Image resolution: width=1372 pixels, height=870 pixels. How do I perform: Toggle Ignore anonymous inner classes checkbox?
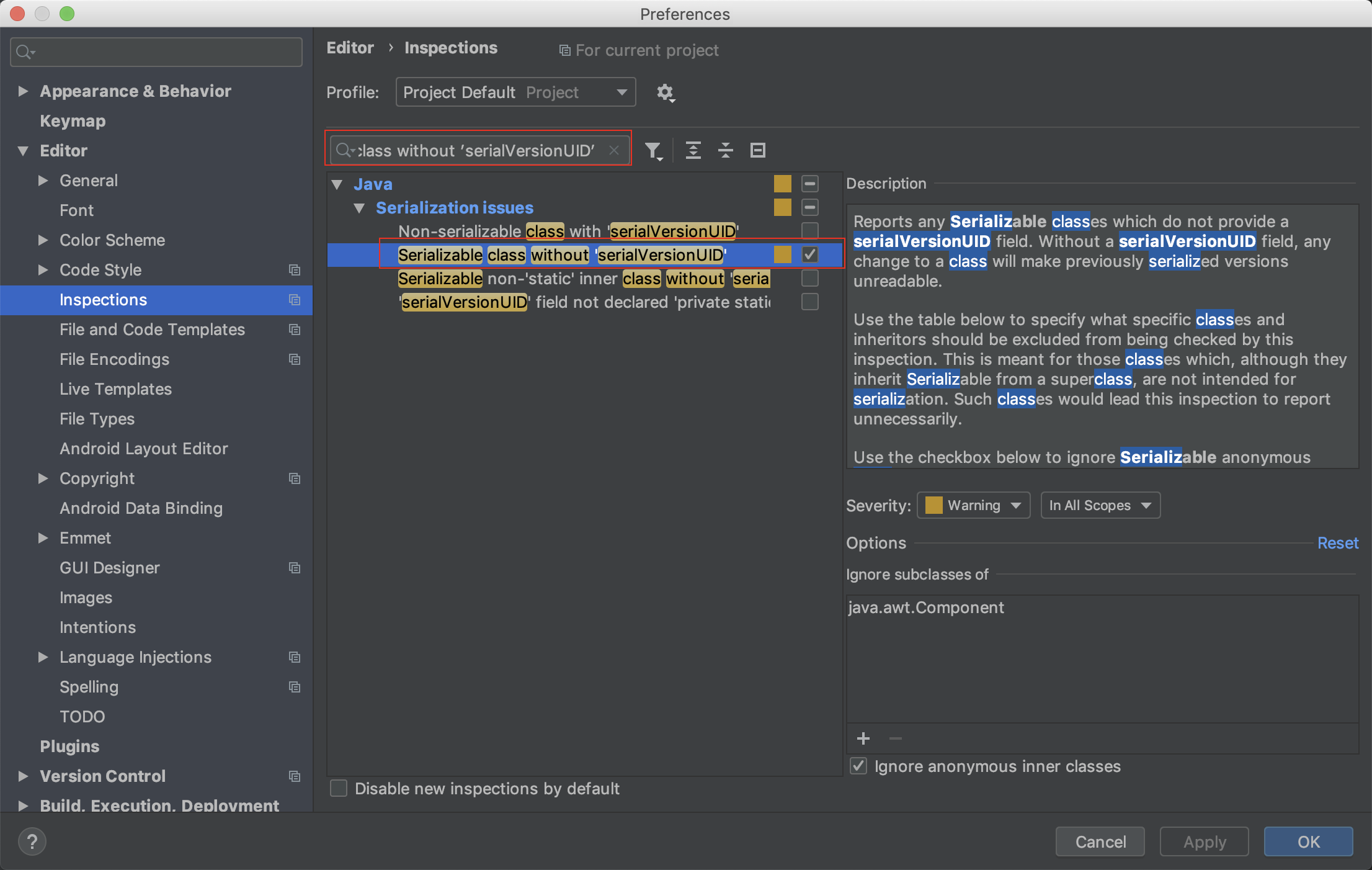click(x=858, y=766)
